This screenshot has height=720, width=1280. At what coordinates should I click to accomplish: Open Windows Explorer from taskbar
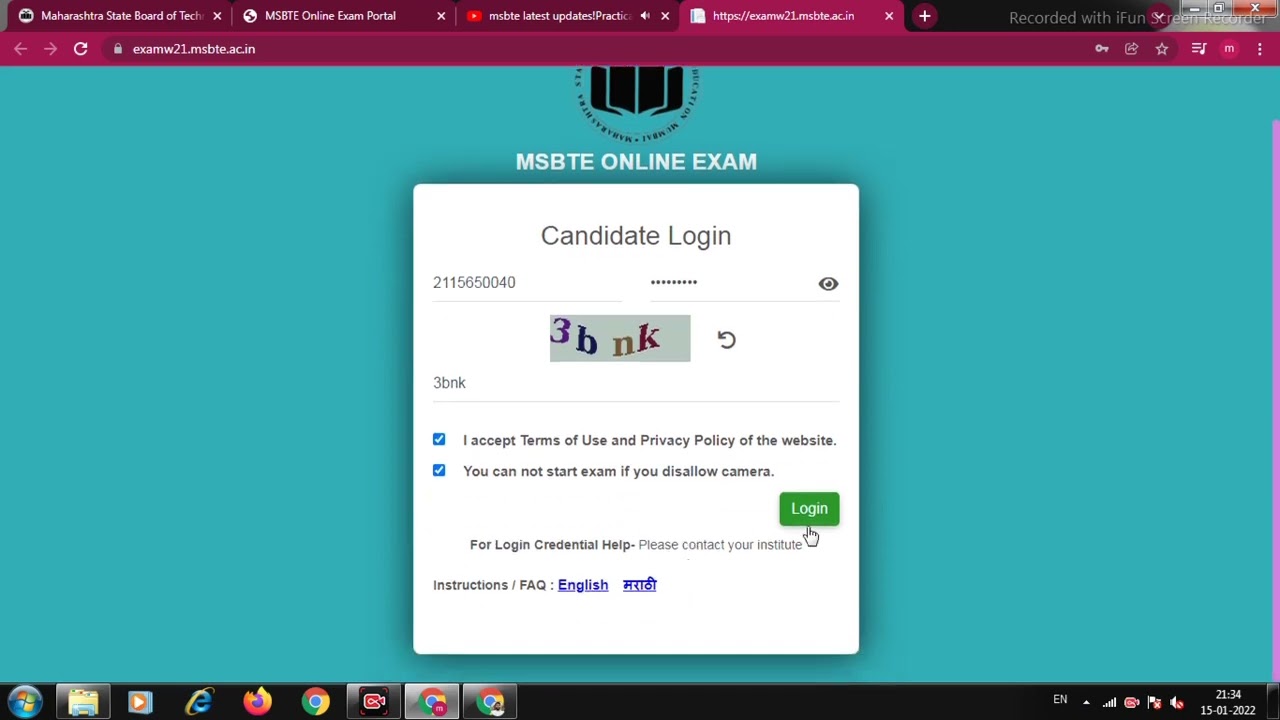[x=83, y=702]
